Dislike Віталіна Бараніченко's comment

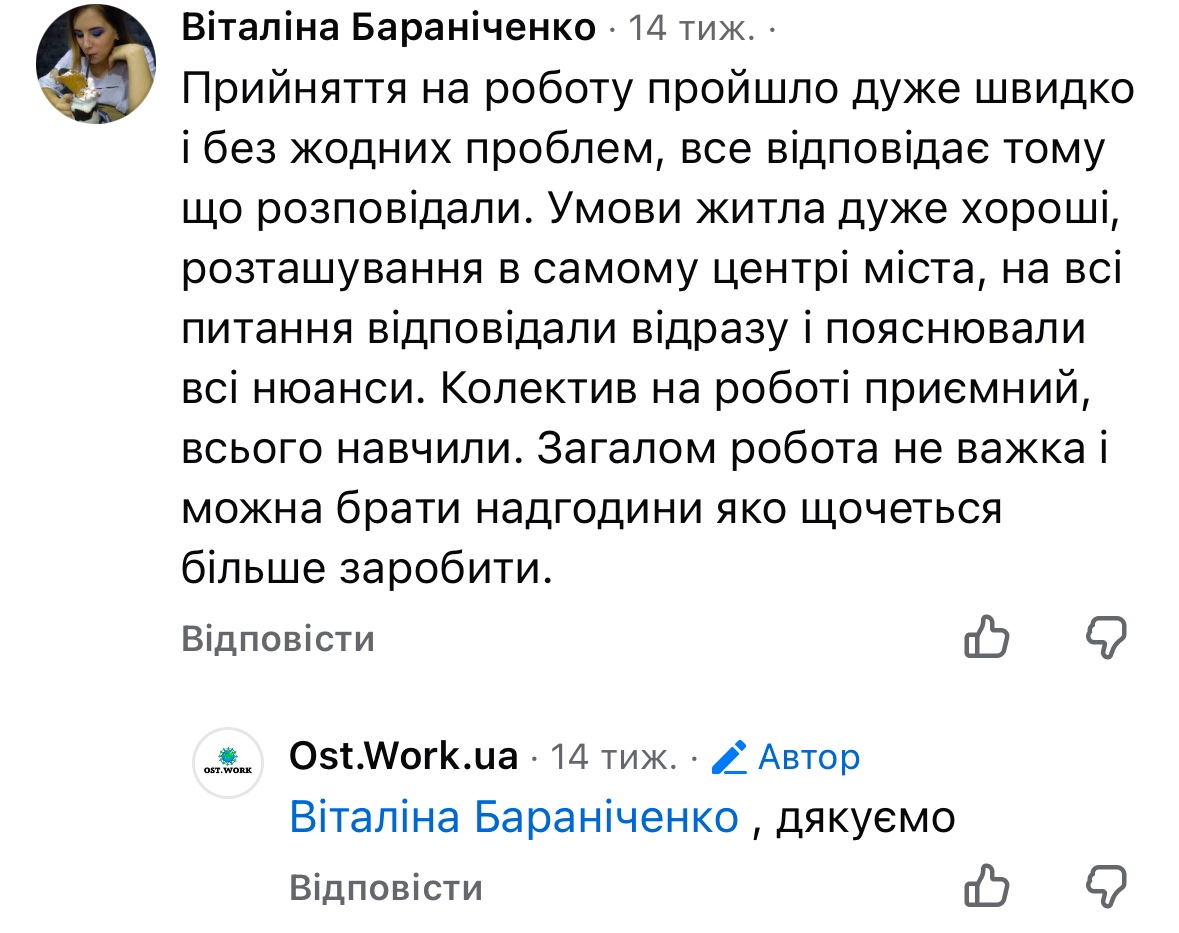click(1107, 636)
